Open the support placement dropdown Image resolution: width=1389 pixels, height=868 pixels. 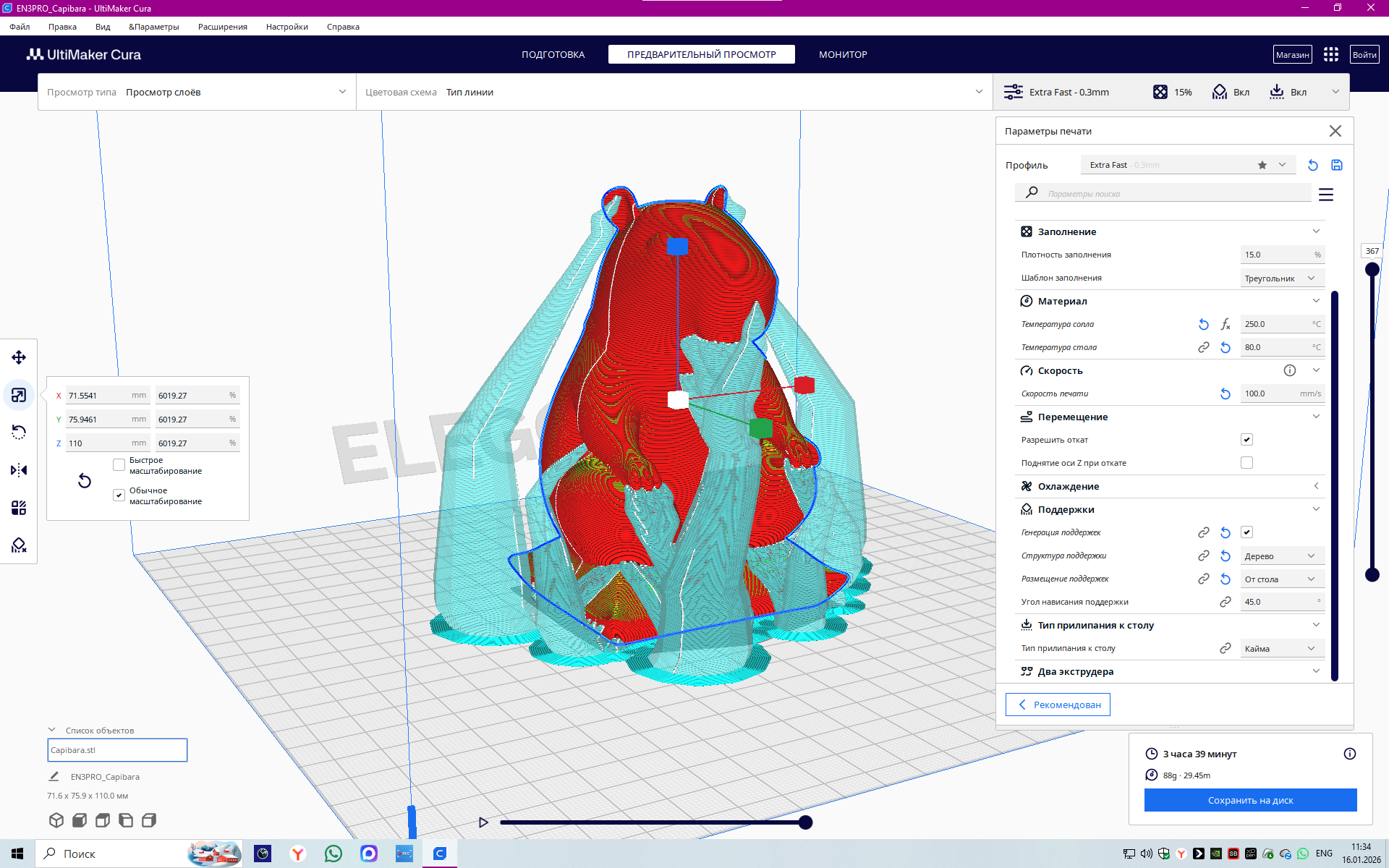[x=1282, y=579]
